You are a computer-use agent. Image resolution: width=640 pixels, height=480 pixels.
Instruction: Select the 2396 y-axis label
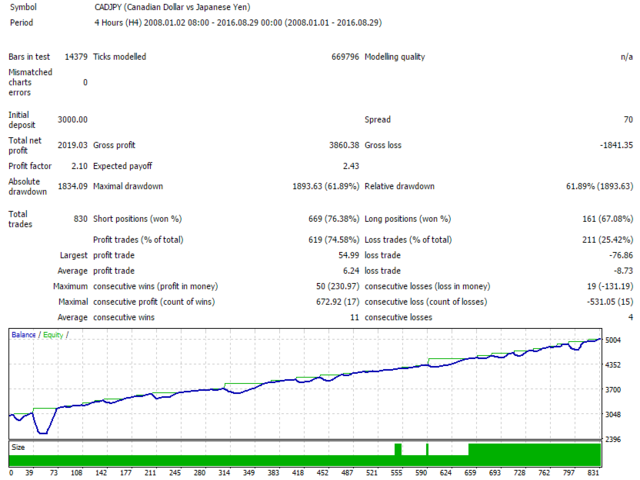click(x=613, y=439)
